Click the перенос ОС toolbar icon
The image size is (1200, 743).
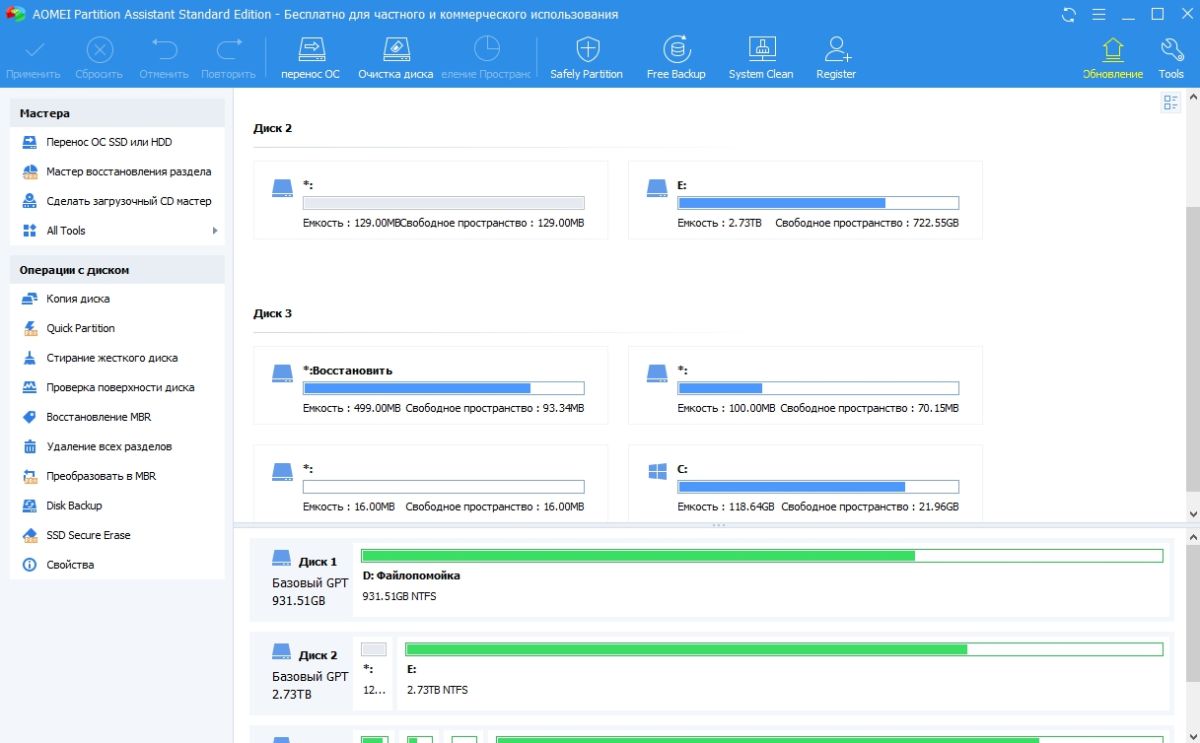tap(310, 50)
